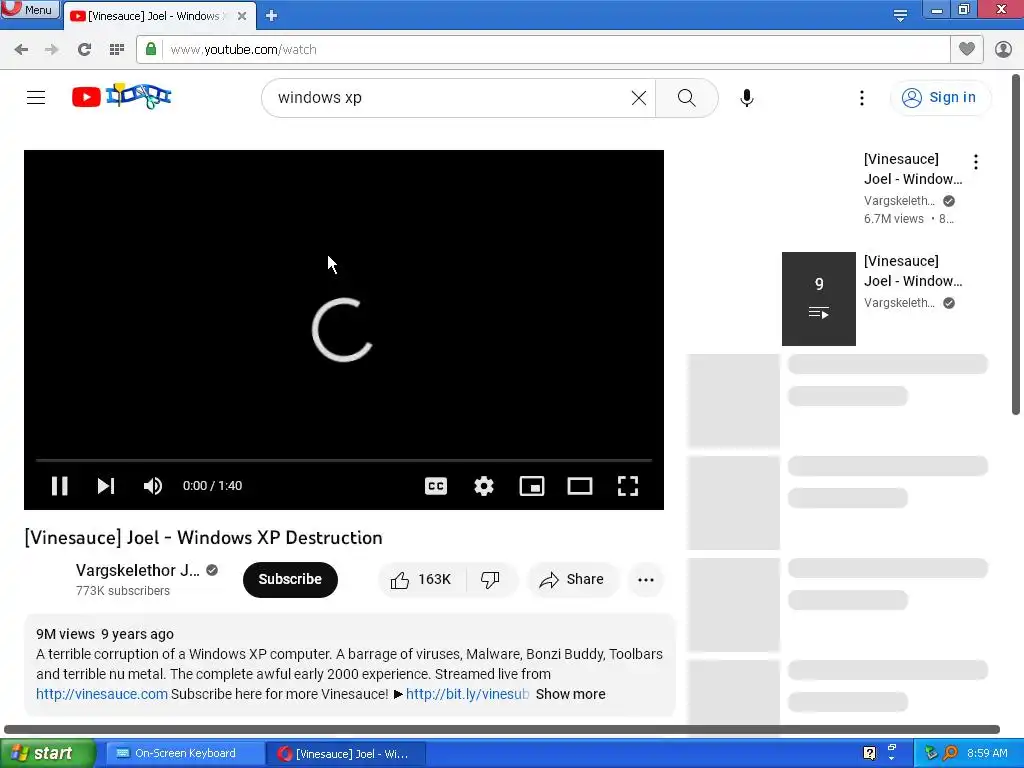1024x768 pixels.
Task: Click the video title 'Windows XP Destruction'
Action: (280, 537)
